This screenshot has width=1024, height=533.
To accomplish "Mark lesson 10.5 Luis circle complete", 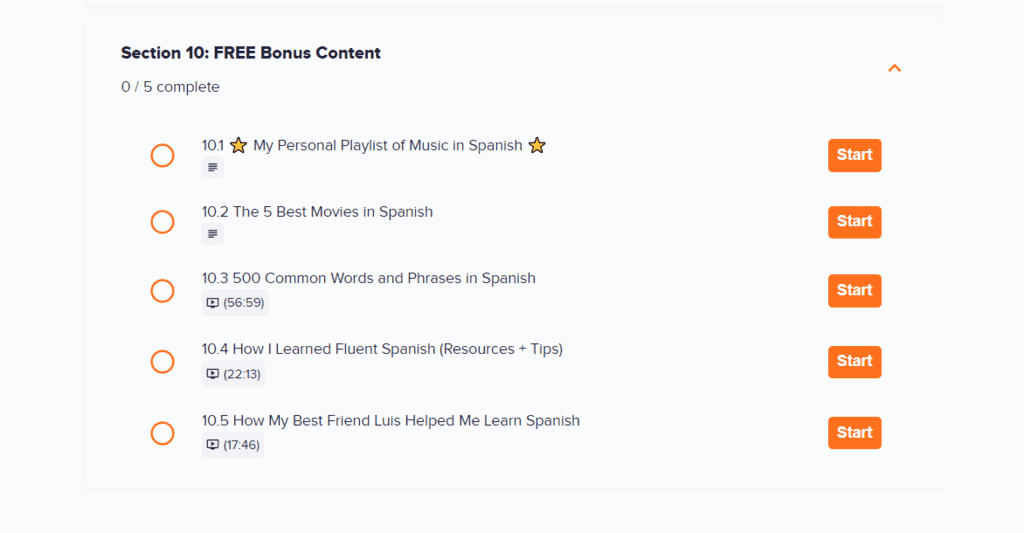I will pos(162,433).
